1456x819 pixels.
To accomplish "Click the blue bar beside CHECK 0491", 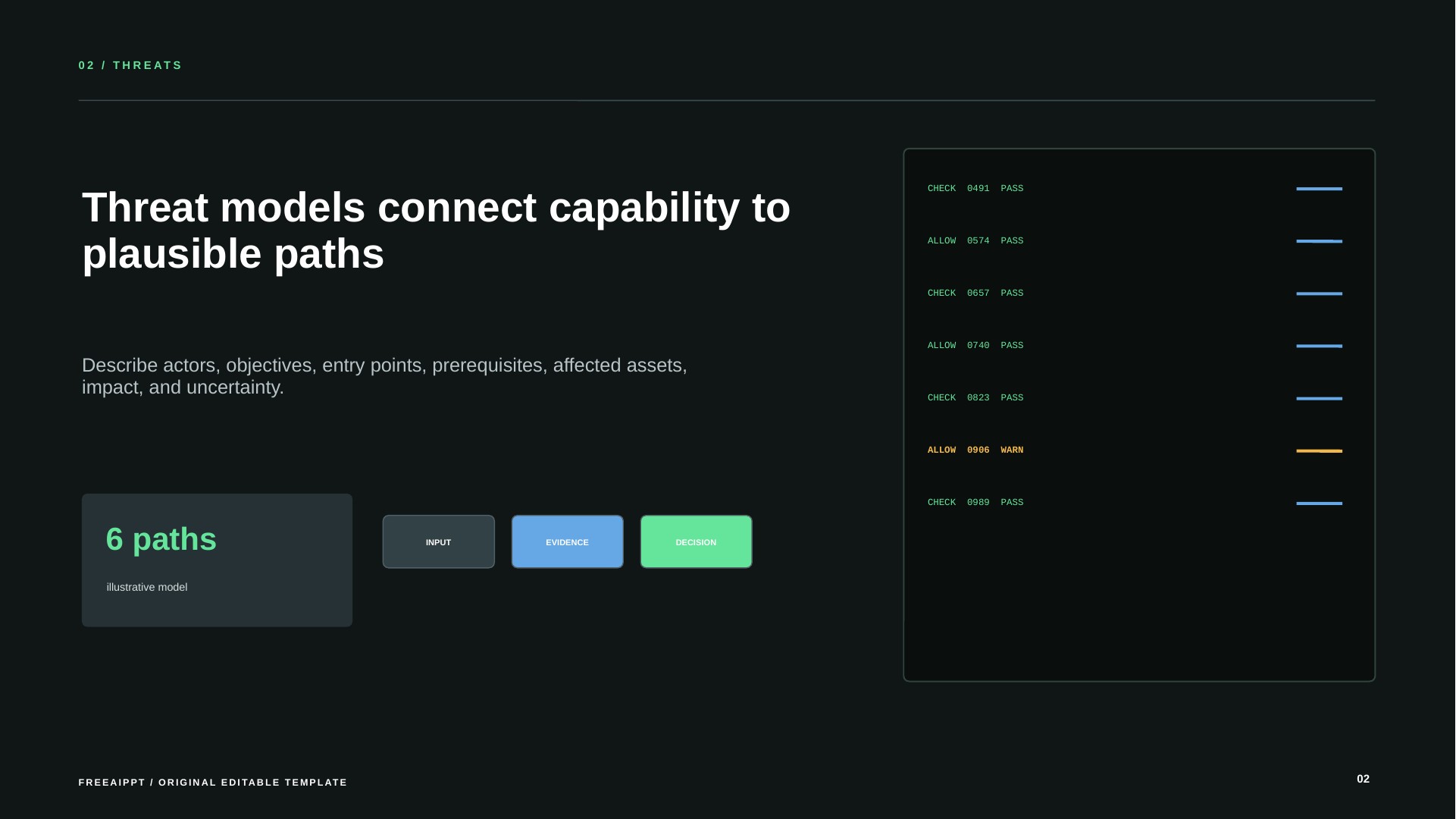I will [1319, 189].
